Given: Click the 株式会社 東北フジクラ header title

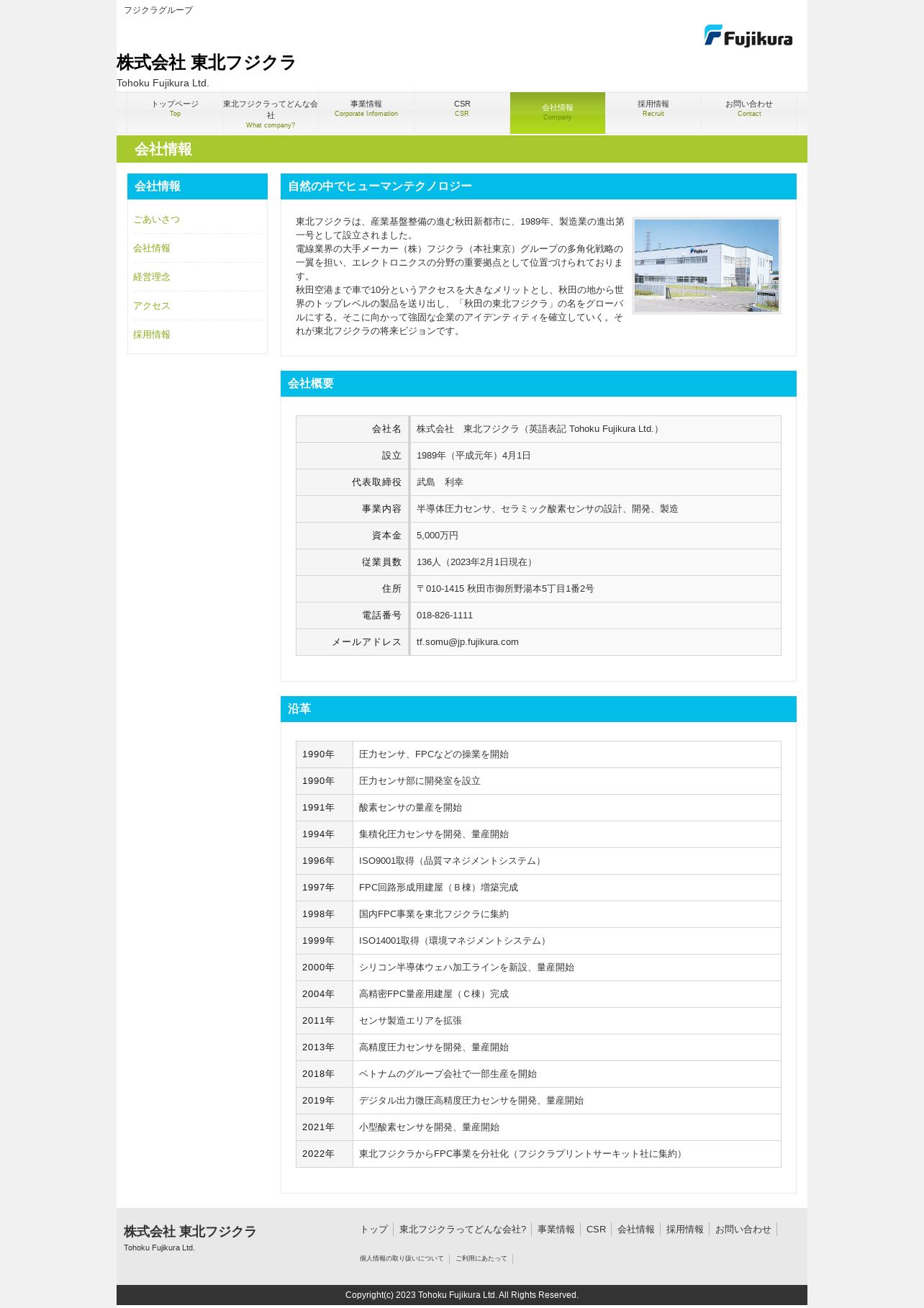Looking at the screenshot, I should point(206,63).
